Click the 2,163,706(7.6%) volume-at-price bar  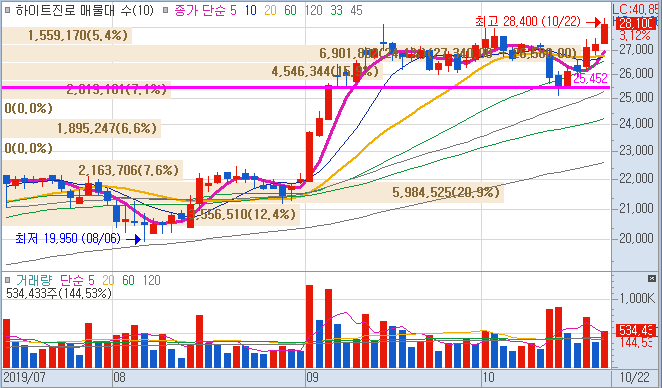(92, 170)
